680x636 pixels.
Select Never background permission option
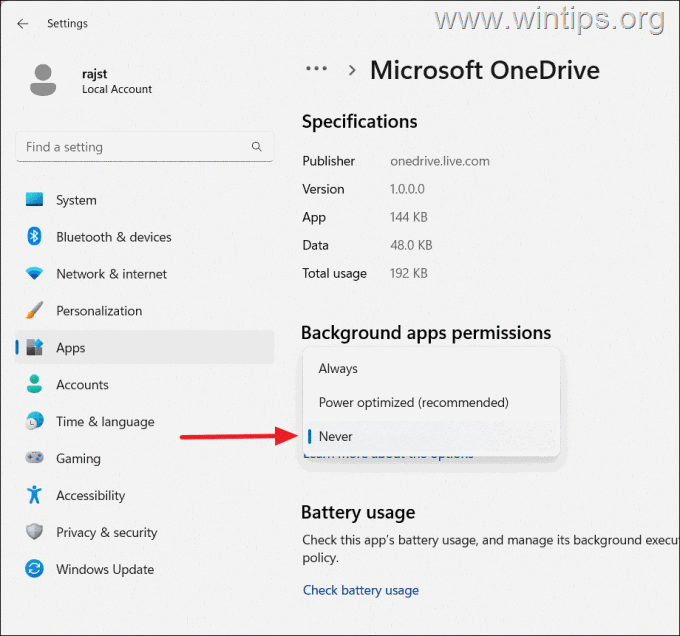pyautogui.click(x=431, y=436)
